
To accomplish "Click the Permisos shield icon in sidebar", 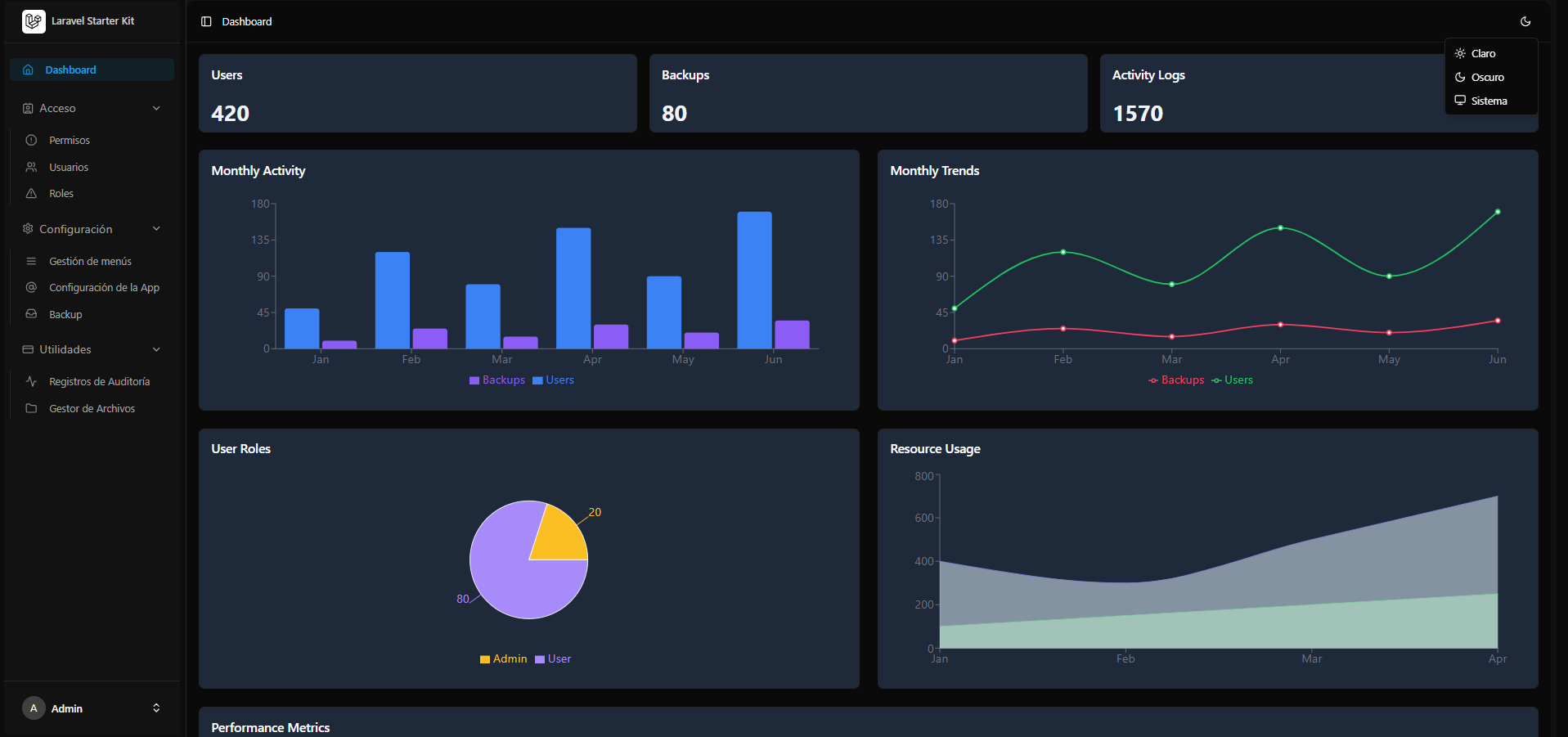I will pyautogui.click(x=31, y=140).
